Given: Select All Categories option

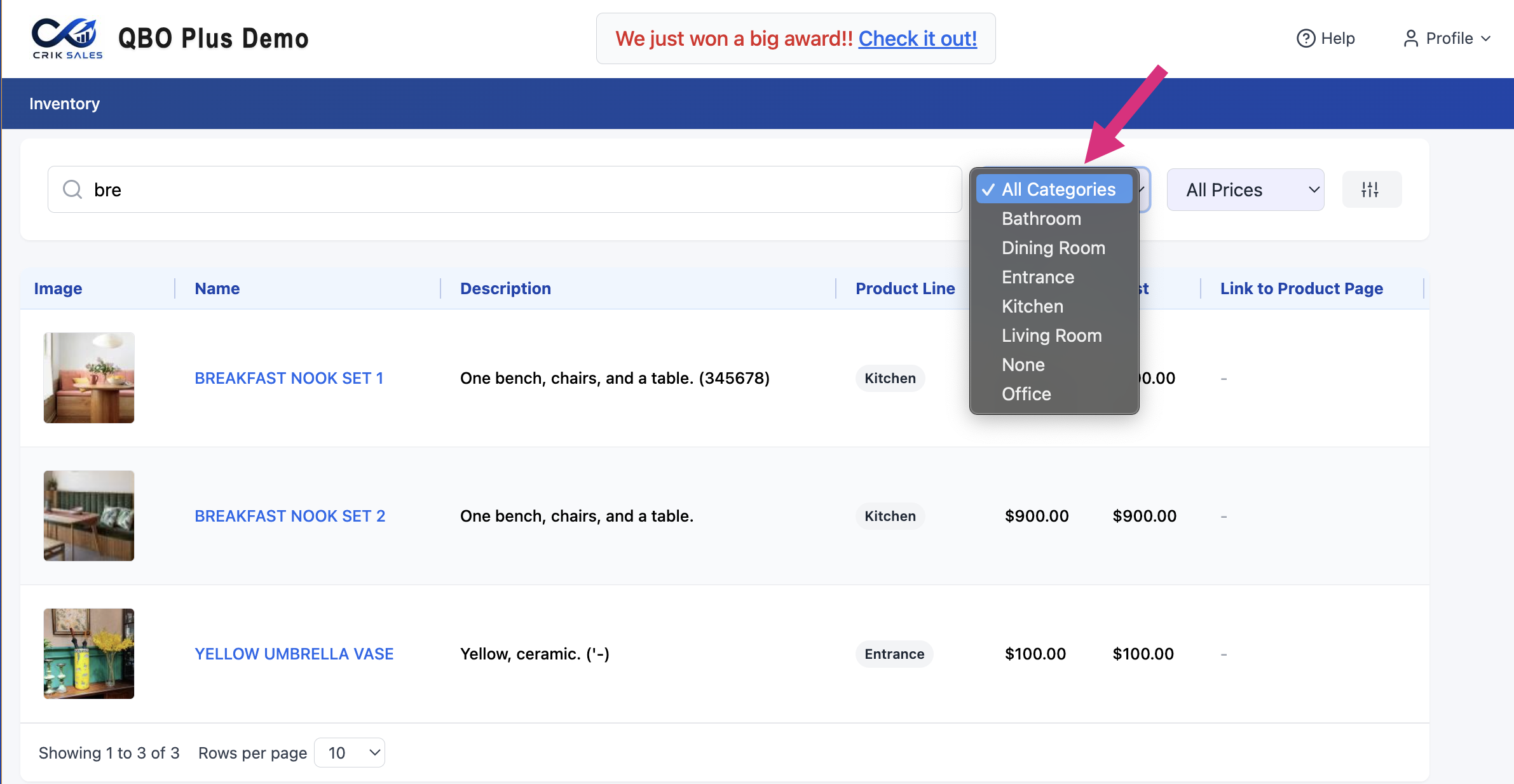Looking at the screenshot, I should (1054, 189).
